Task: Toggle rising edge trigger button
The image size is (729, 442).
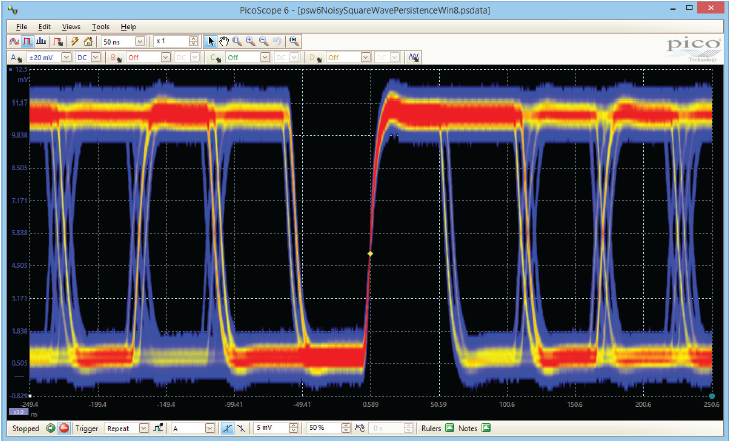Action: pyautogui.click(x=230, y=428)
